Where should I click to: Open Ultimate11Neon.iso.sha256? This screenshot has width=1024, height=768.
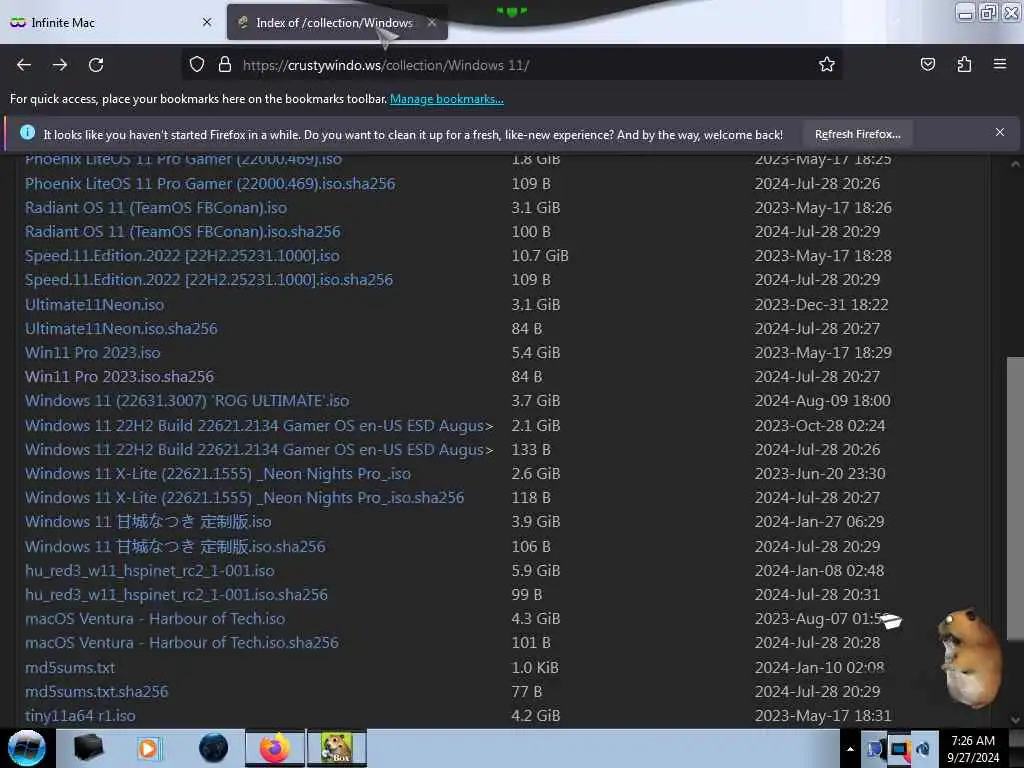click(x=121, y=328)
